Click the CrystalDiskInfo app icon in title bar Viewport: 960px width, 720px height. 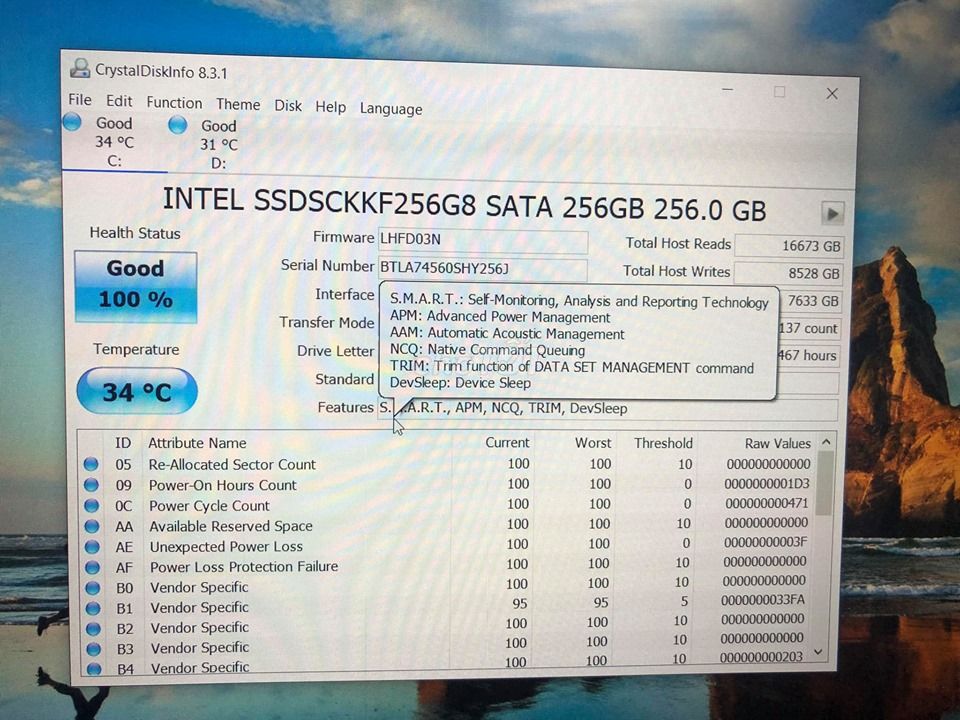tap(80, 68)
